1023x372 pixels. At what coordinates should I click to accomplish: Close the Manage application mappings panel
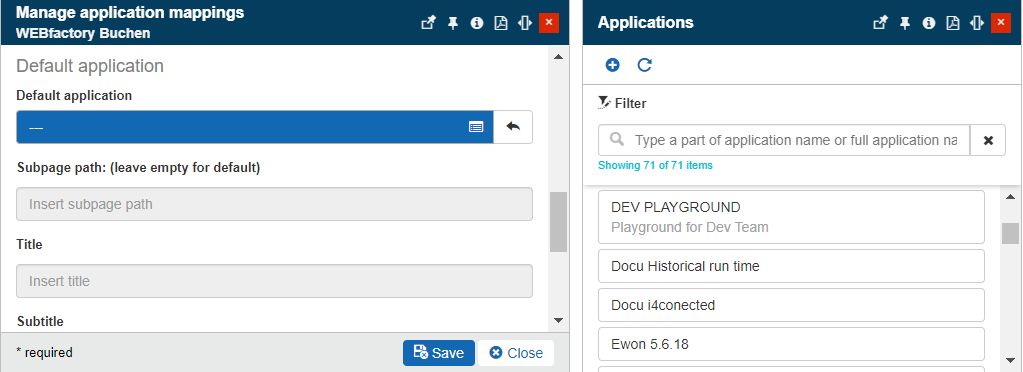click(549, 23)
